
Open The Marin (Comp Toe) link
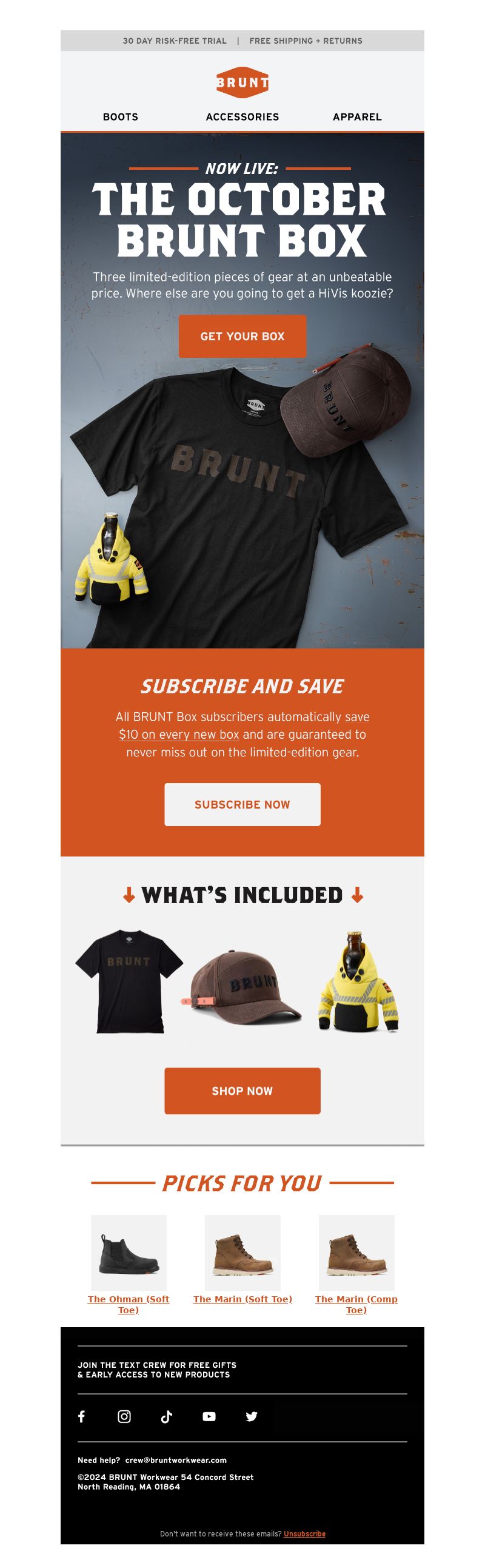[356, 1304]
